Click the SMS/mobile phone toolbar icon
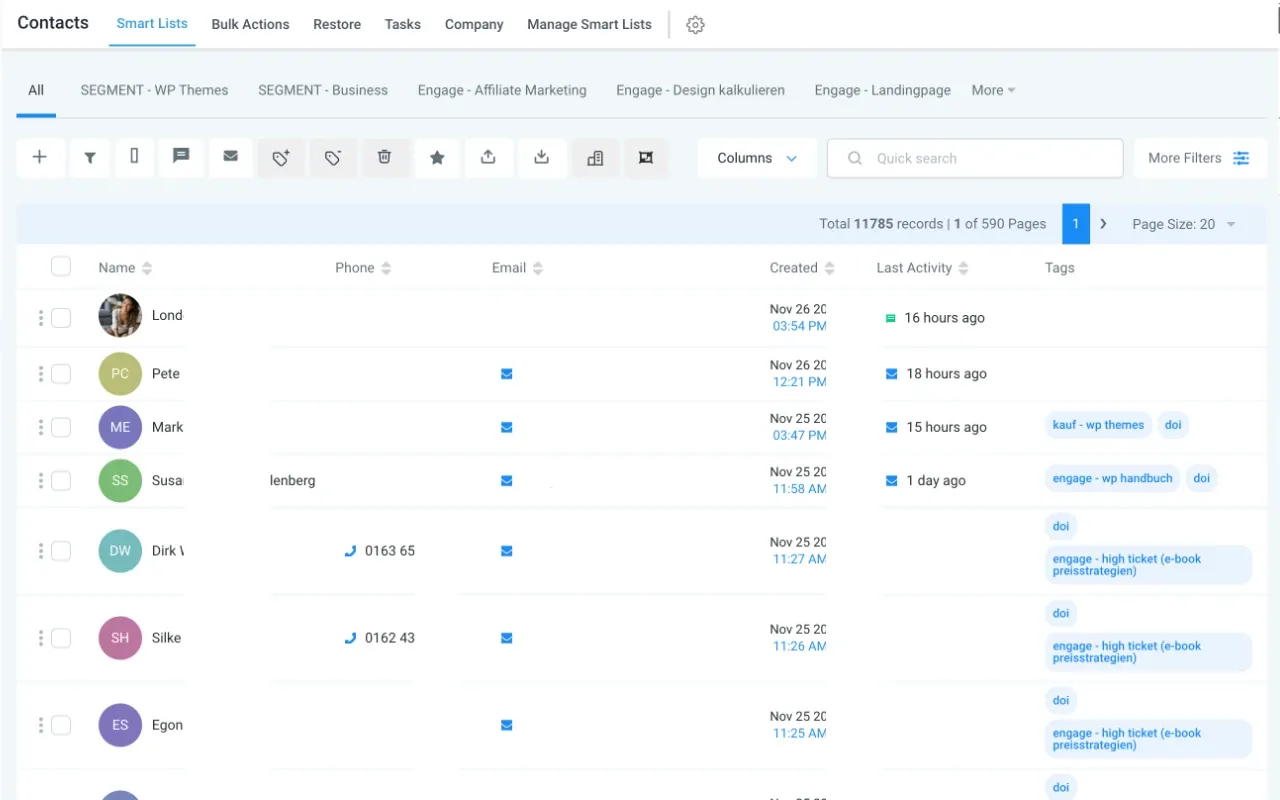1280x800 pixels. tap(134, 157)
